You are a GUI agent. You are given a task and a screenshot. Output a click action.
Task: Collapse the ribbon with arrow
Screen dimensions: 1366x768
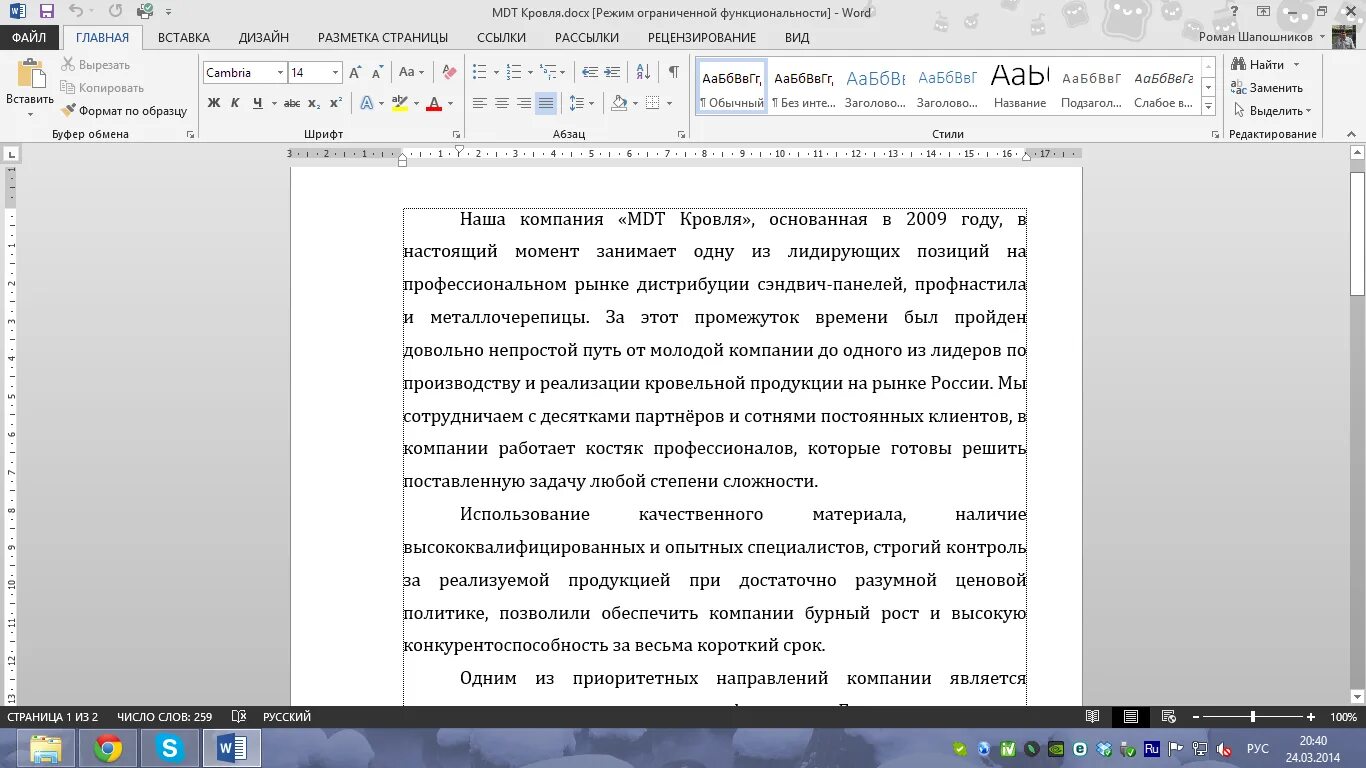1353,134
